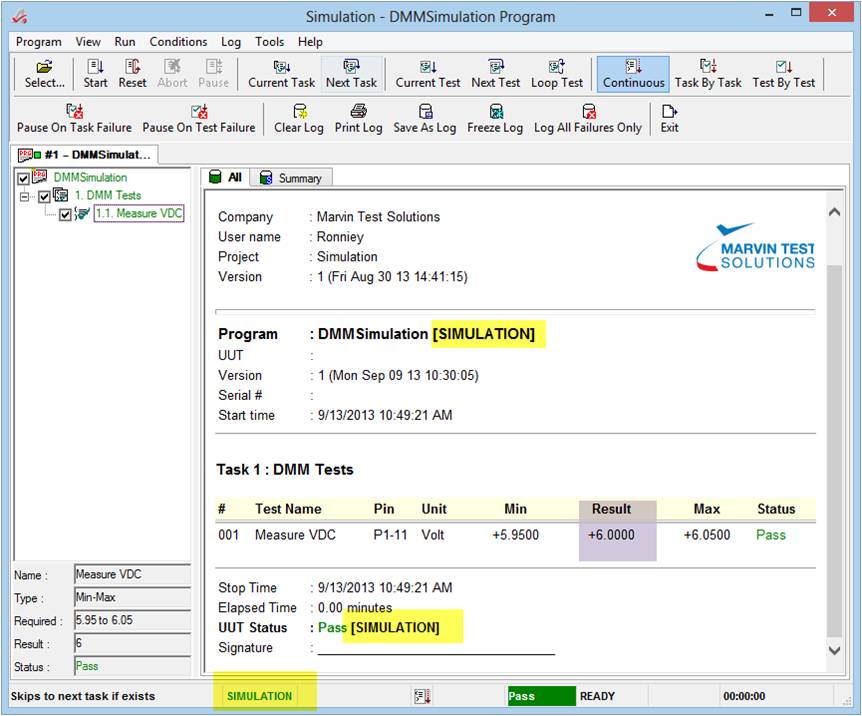
Task: Exit the program via toolbar Exit
Action: point(669,118)
